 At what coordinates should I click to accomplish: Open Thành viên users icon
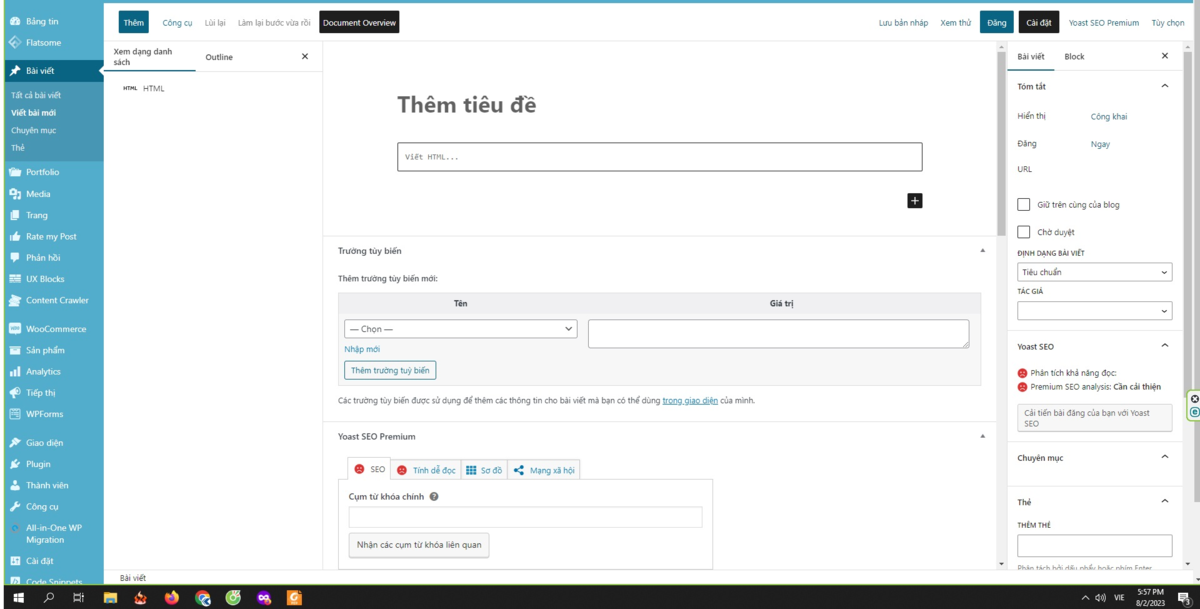click(15, 485)
